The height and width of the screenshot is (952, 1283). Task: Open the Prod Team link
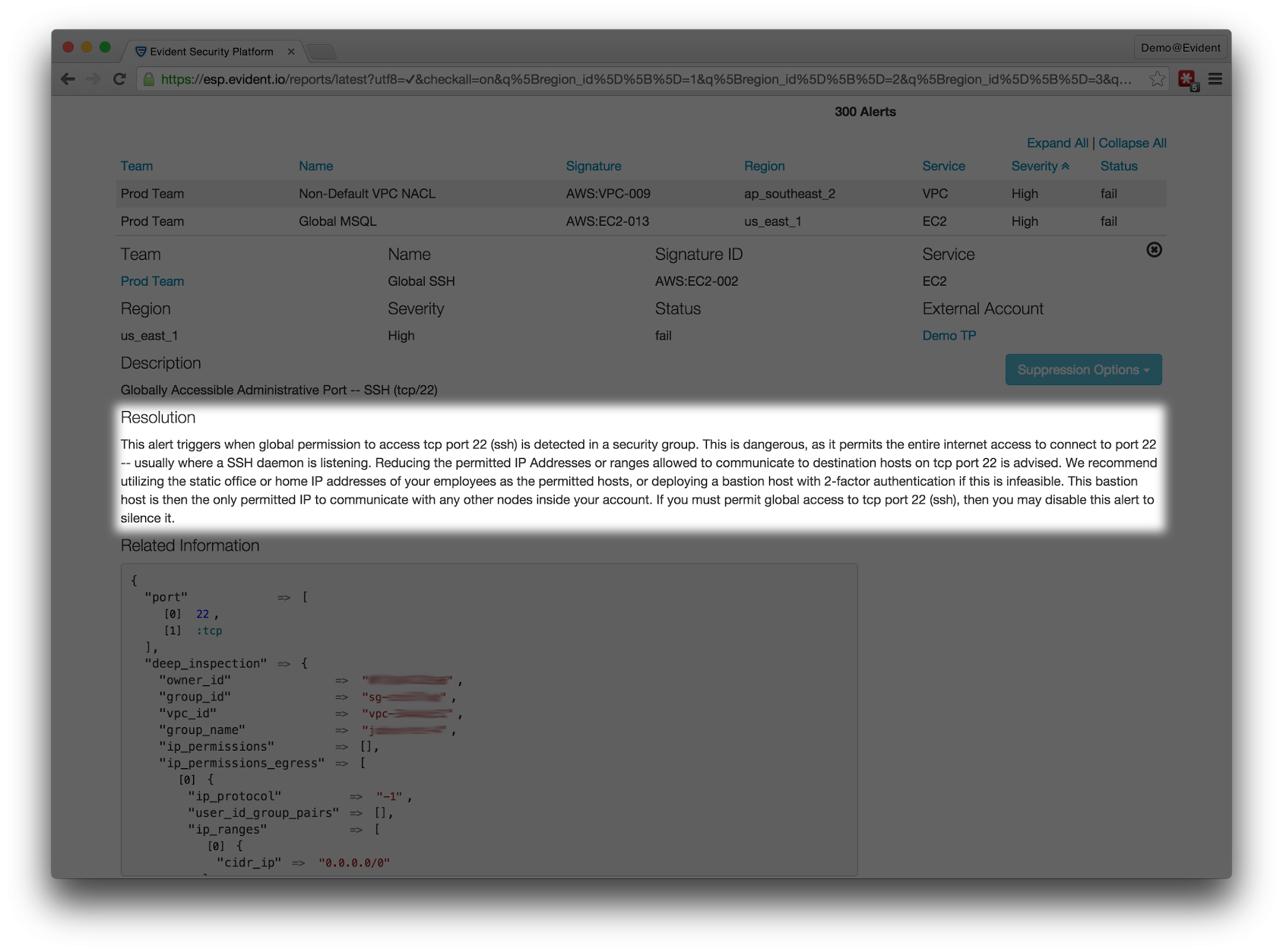(152, 281)
